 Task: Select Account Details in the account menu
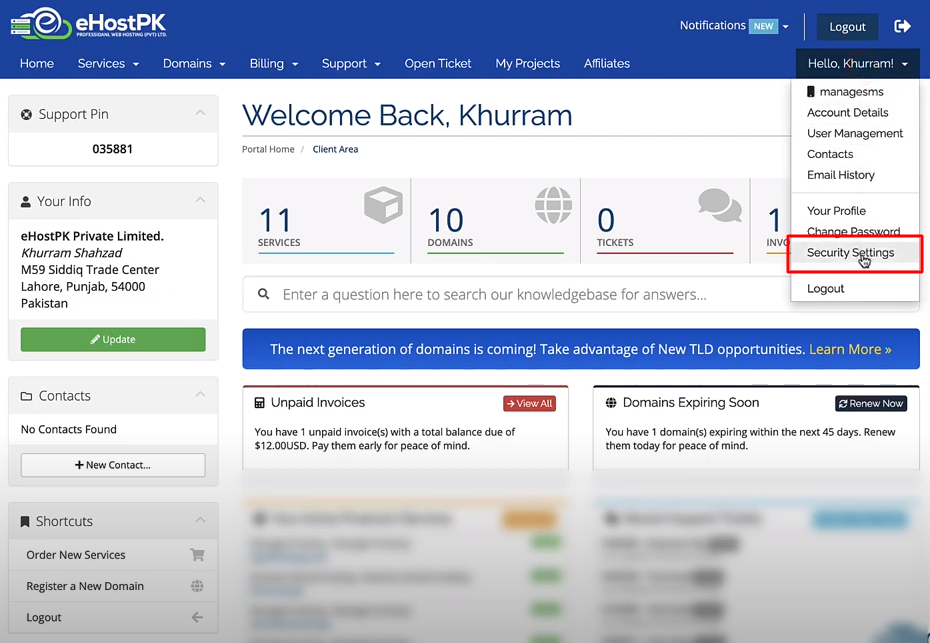pyautogui.click(x=855, y=113)
